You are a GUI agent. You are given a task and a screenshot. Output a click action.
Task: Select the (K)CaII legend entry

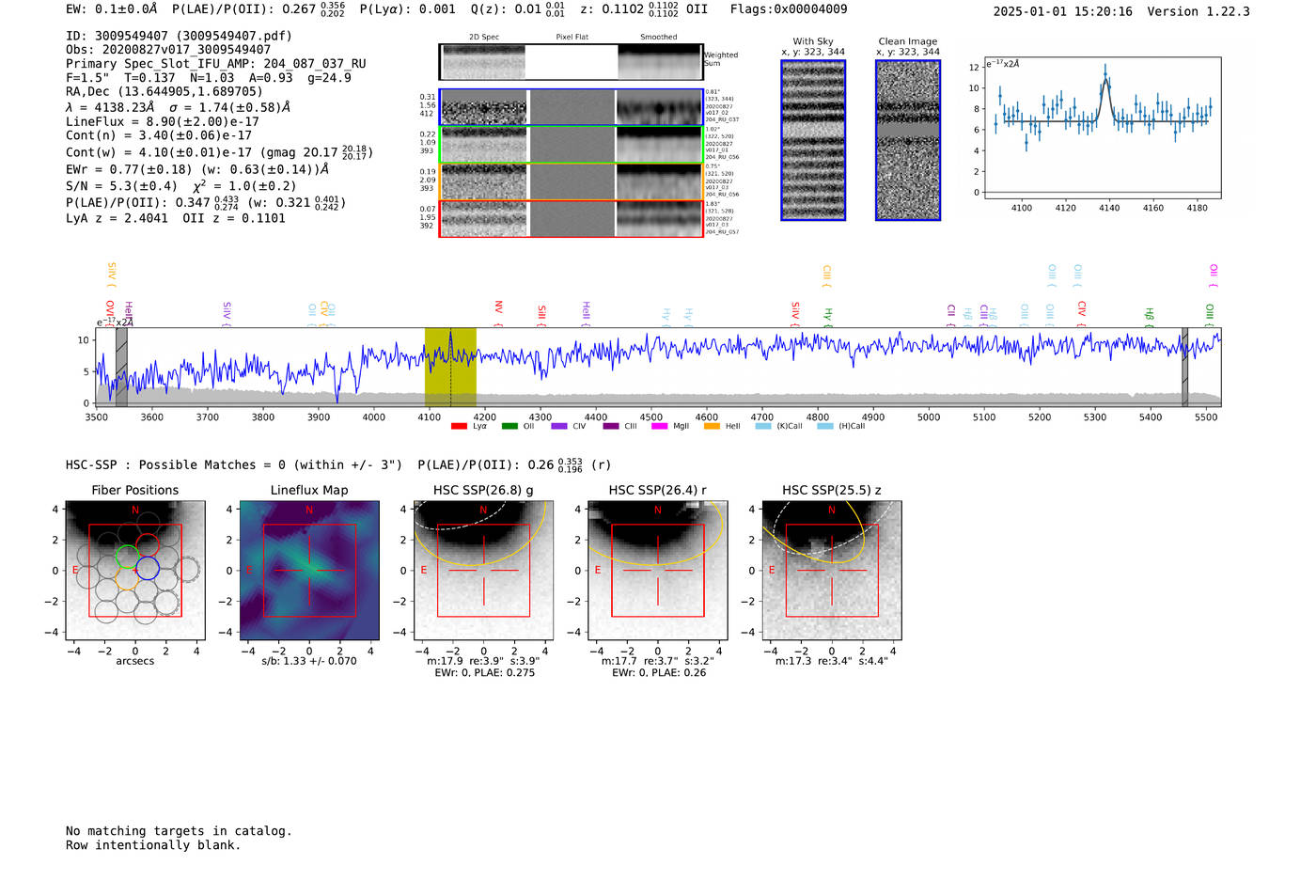779,426
